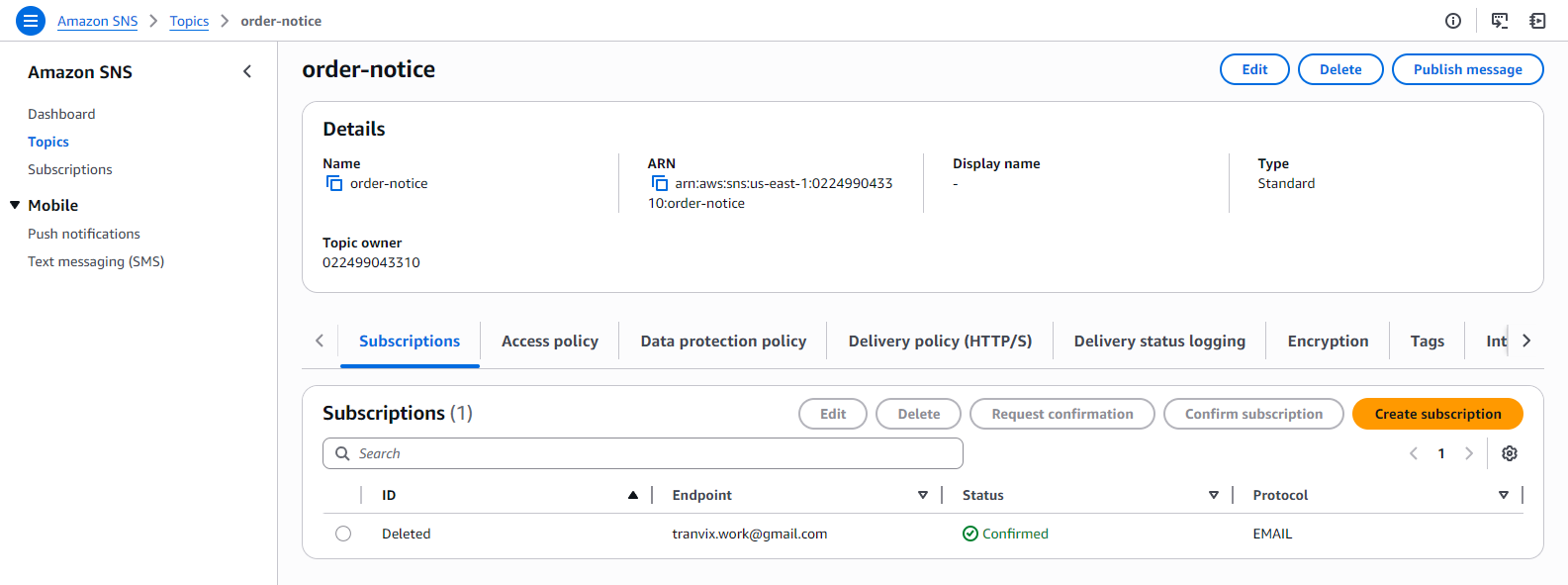1568x585 pixels.
Task: Open Amazon SNS breadcrumb link
Action: pos(97,21)
